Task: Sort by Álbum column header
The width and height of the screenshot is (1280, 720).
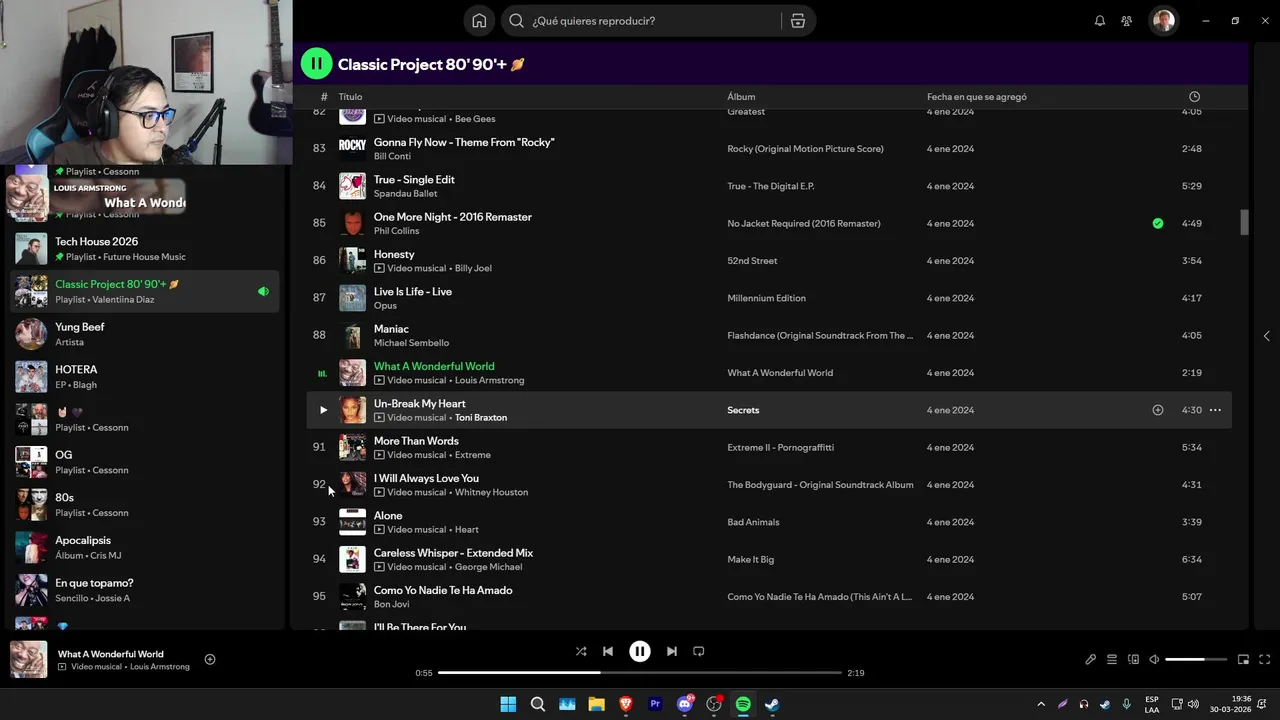Action: tap(741, 97)
